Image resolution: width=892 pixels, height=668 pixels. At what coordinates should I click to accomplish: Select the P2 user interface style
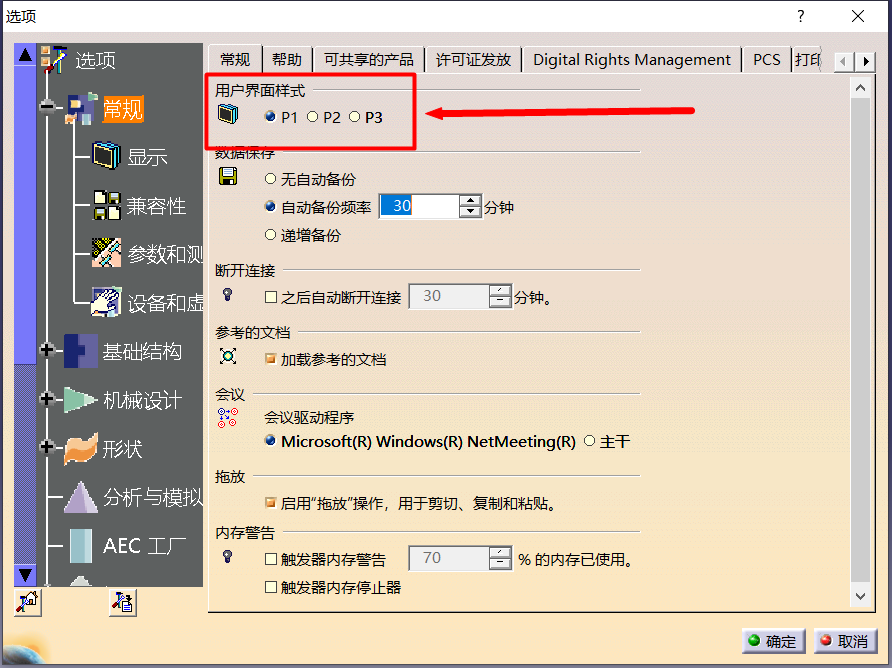click(x=313, y=117)
